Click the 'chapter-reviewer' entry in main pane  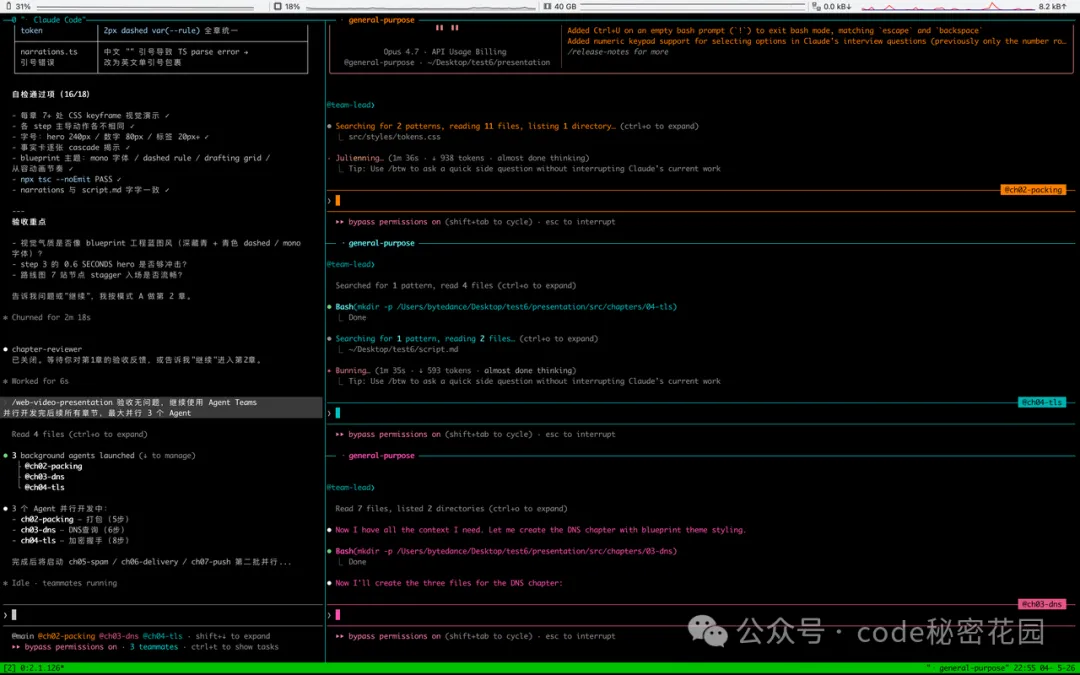[47, 349]
